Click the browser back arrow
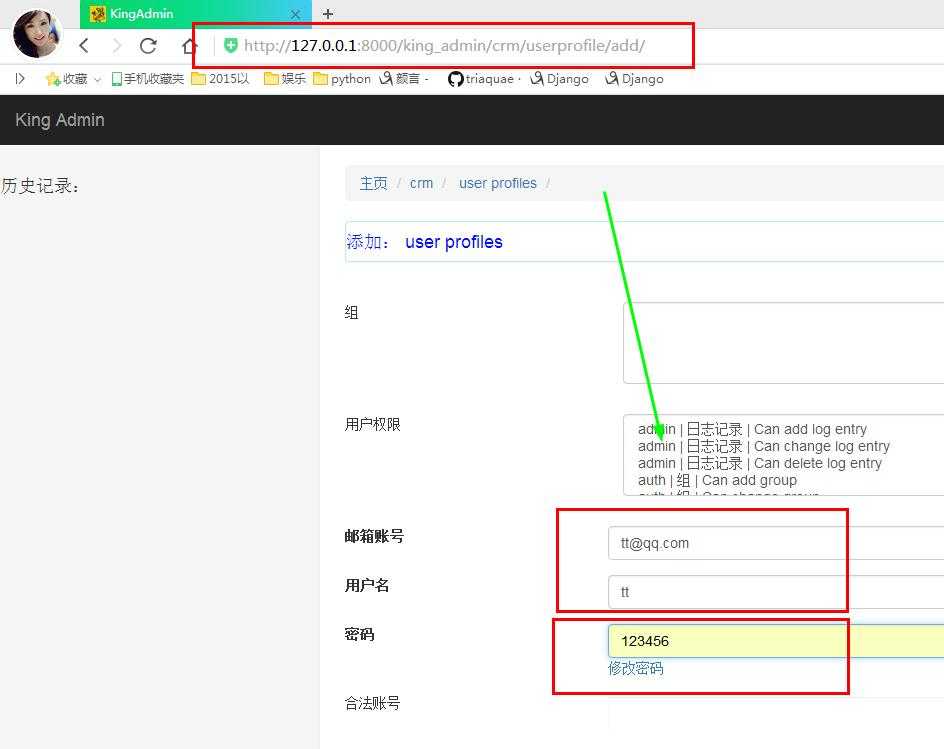Image resolution: width=944 pixels, height=749 pixels. [84, 45]
